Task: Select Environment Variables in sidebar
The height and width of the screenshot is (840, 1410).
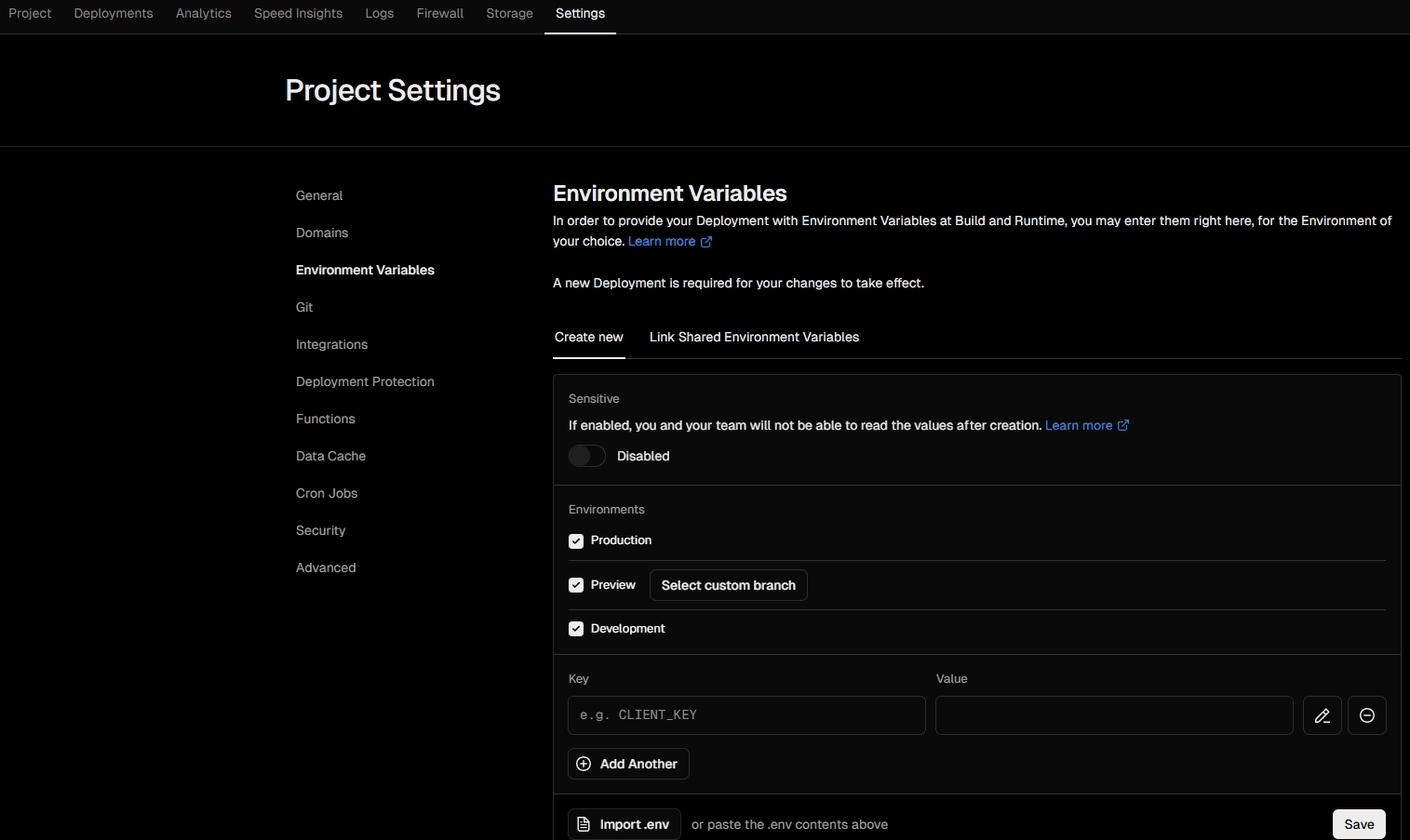Action: coord(365,270)
